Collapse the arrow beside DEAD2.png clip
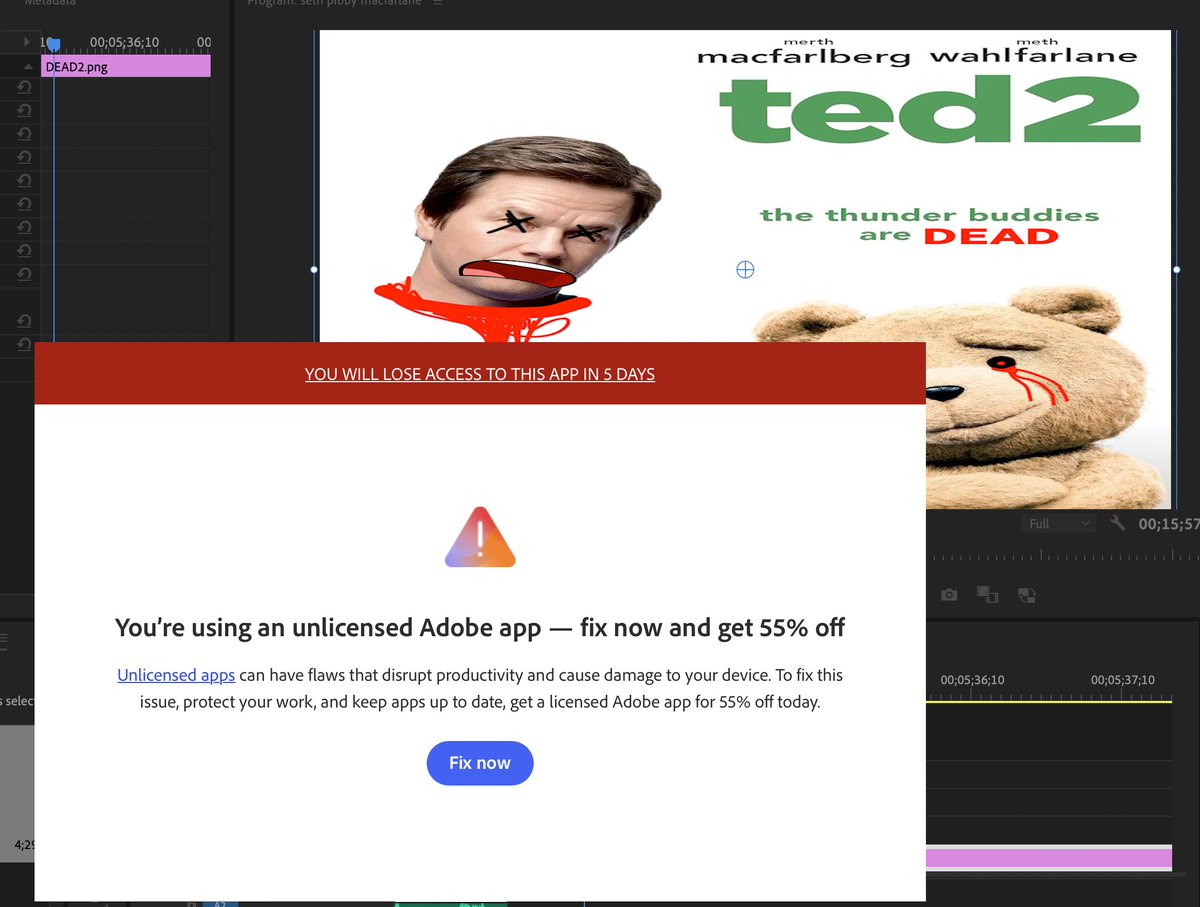Image resolution: width=1200 pixels, height=907 pixels. coord(28,66)
